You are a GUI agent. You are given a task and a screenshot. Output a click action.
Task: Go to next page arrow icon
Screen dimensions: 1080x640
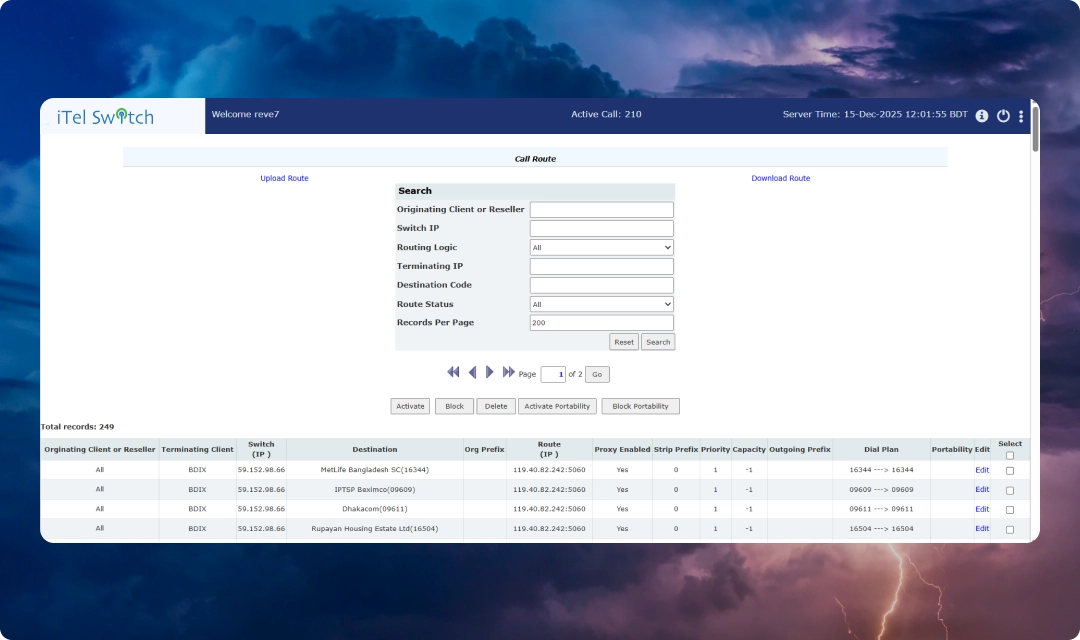(x=490, y=372)
